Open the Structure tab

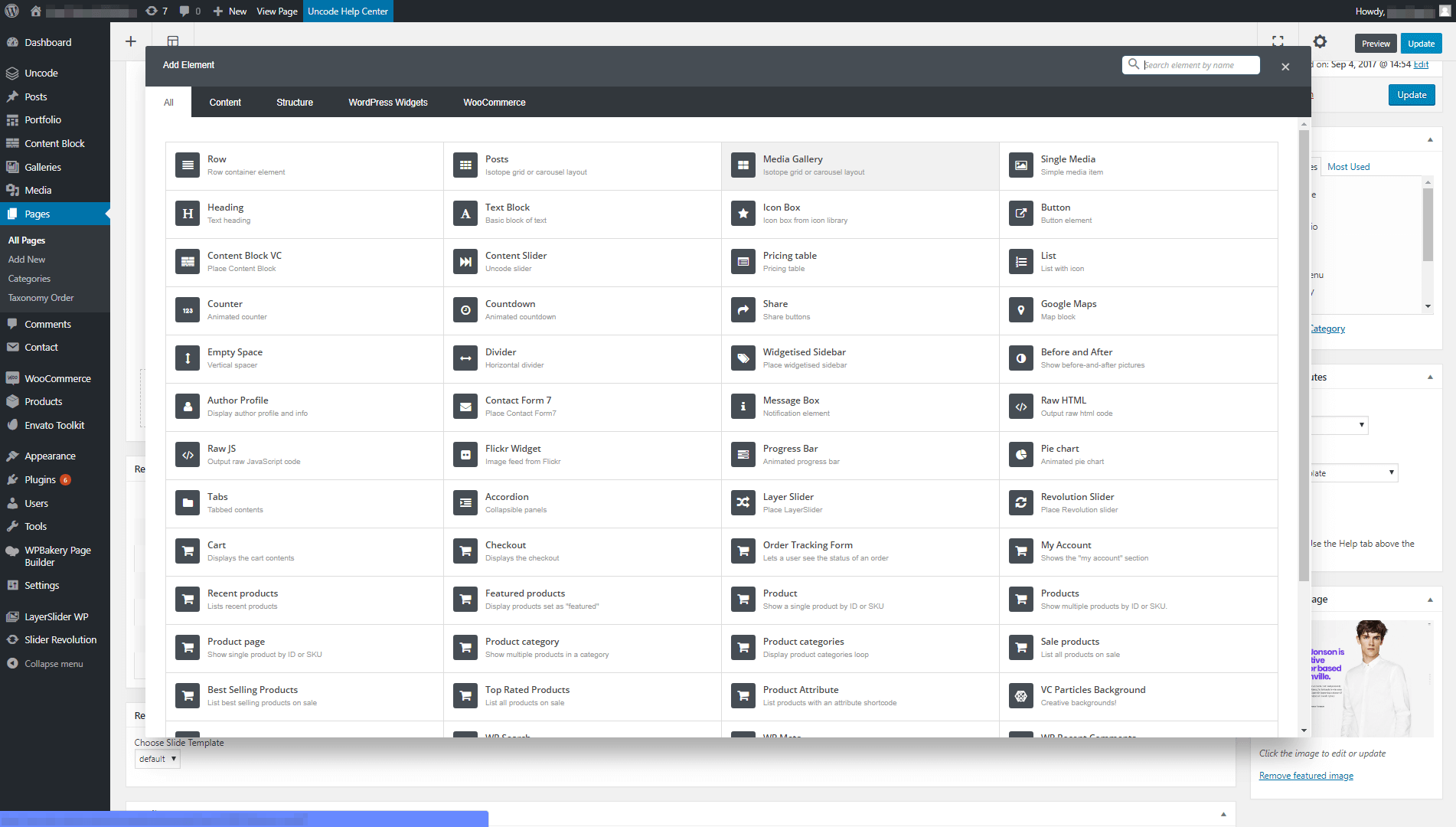click(295, 102)
